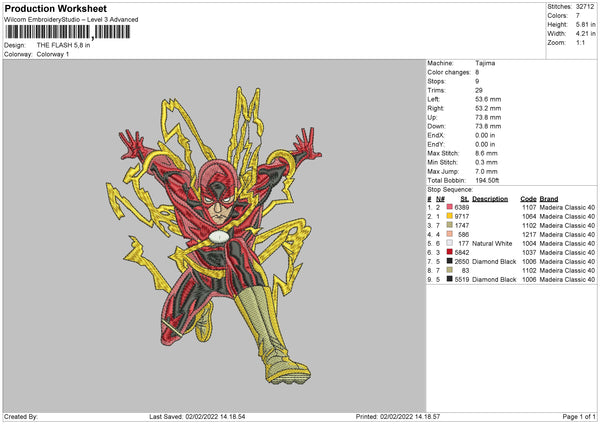This screenshot has width=600, height=424.
Task: Click the Width value '4.21 in'
Action: pos(586,34)
